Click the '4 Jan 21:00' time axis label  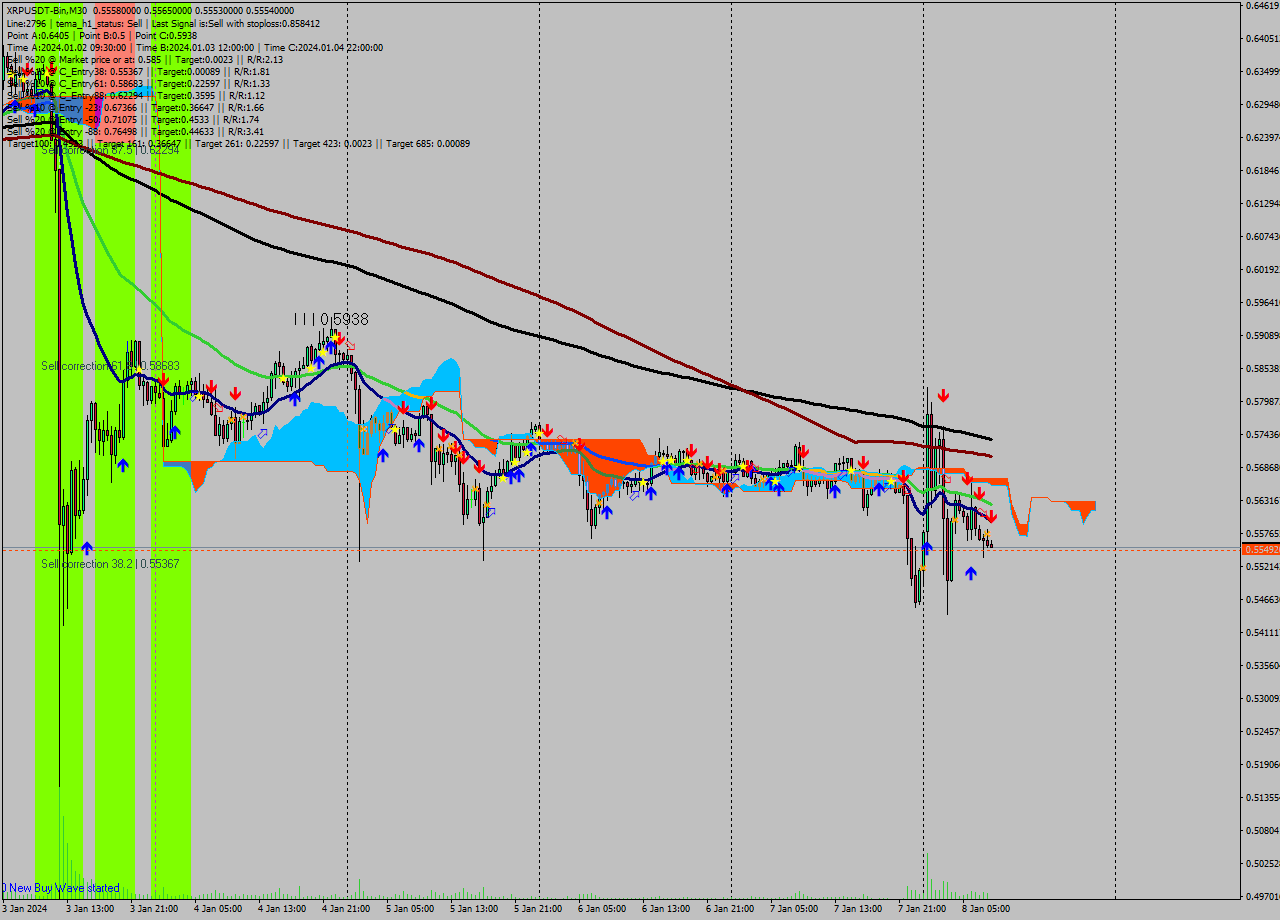(x=346, y=909)
